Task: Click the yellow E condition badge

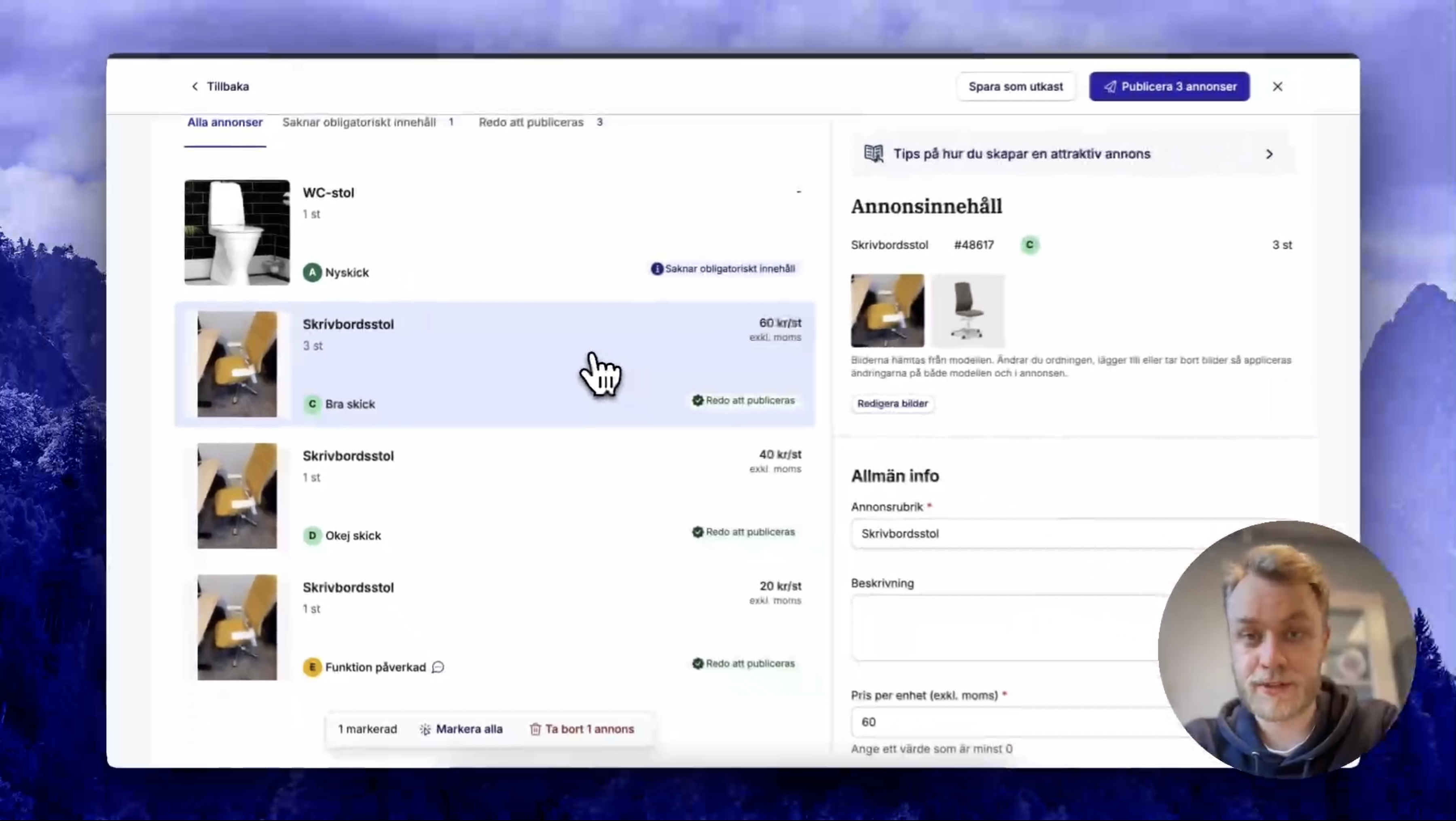Action: (312, 667)
